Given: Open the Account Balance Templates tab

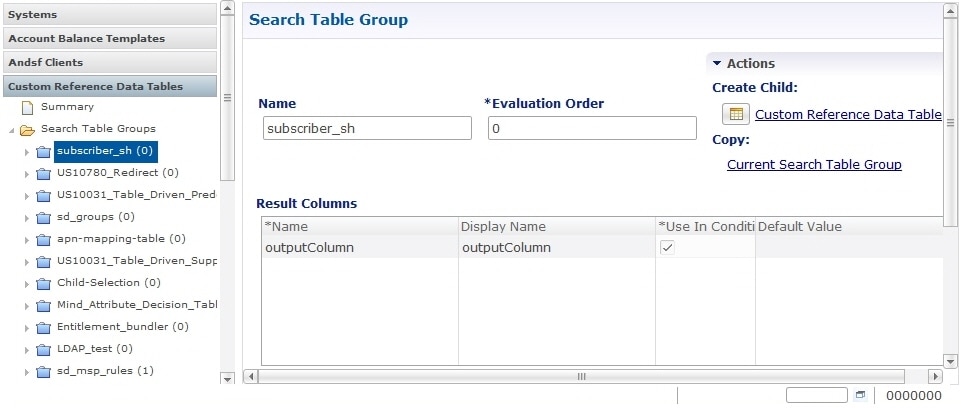Looking at the screenshot, I should [110, 38].
